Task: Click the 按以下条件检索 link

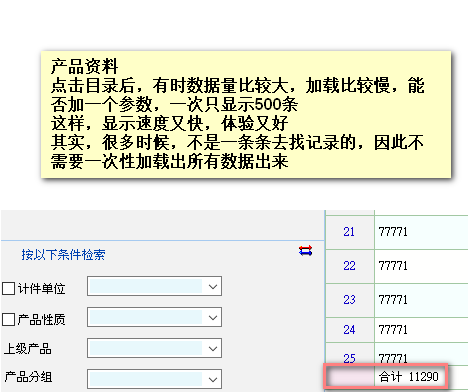Action: pos(63,255)
